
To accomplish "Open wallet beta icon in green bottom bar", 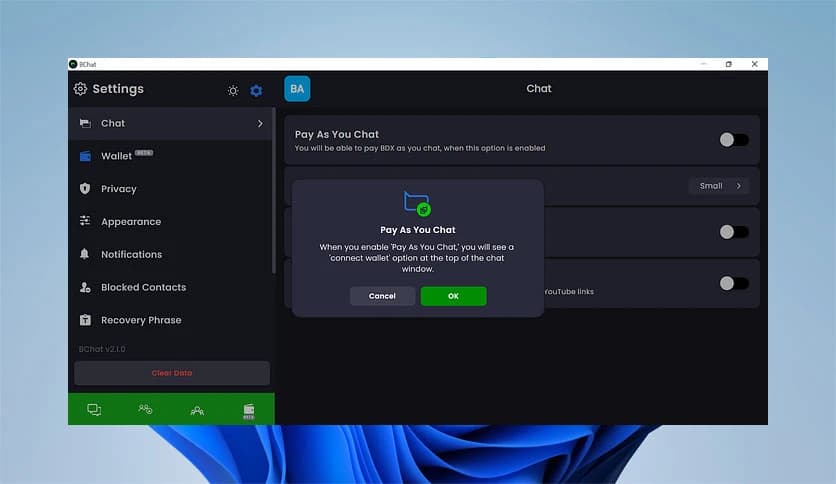I will pyautogui.click(x=248, y=411).
